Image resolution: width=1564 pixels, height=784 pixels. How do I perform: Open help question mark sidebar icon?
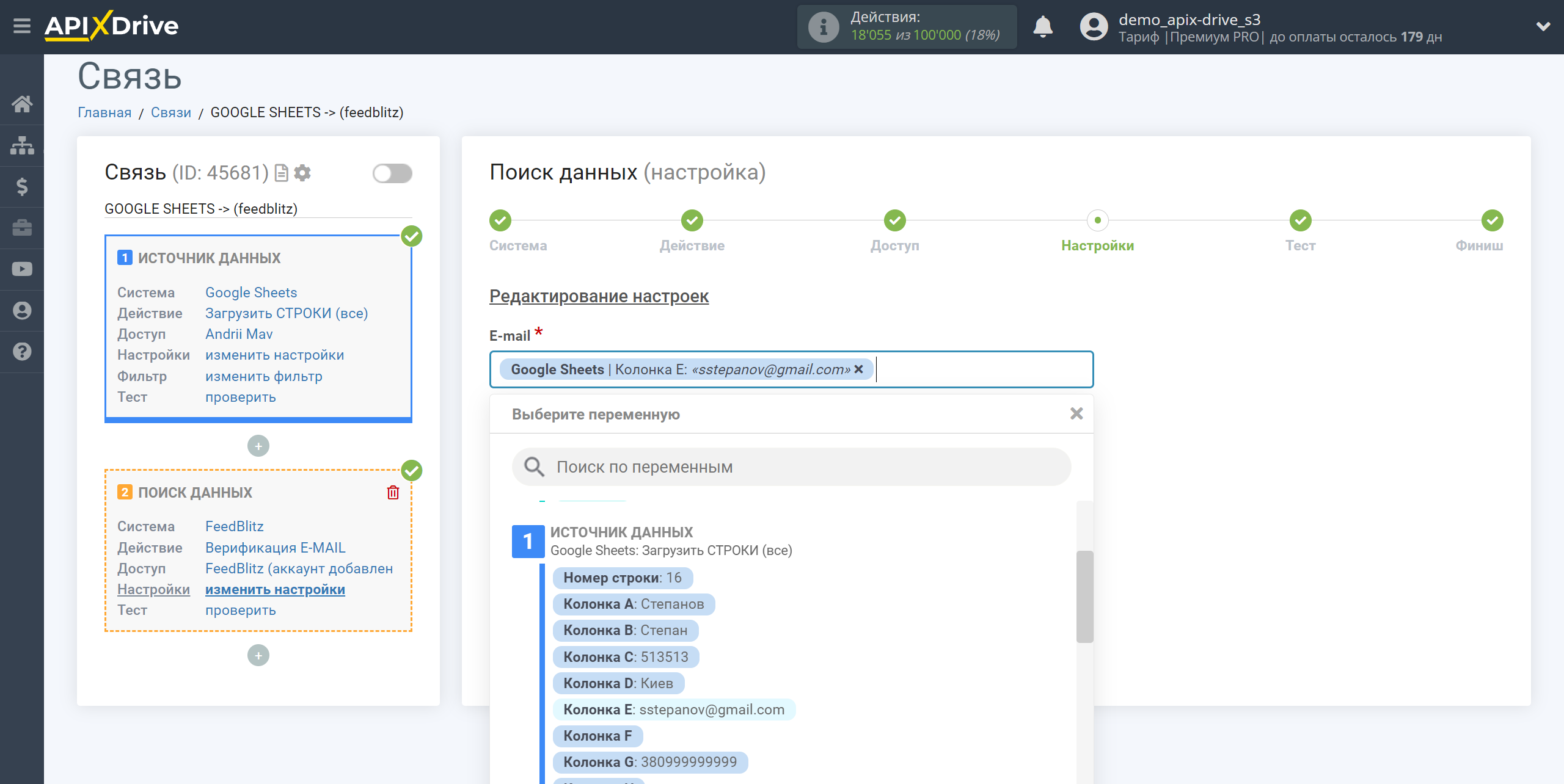pyautogui.click(x=22, y=352)
